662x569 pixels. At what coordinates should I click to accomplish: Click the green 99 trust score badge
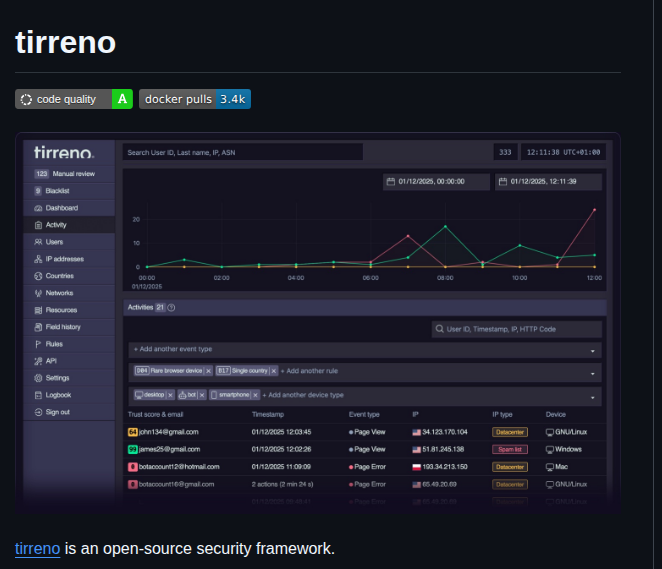click(x=133, y=449)
